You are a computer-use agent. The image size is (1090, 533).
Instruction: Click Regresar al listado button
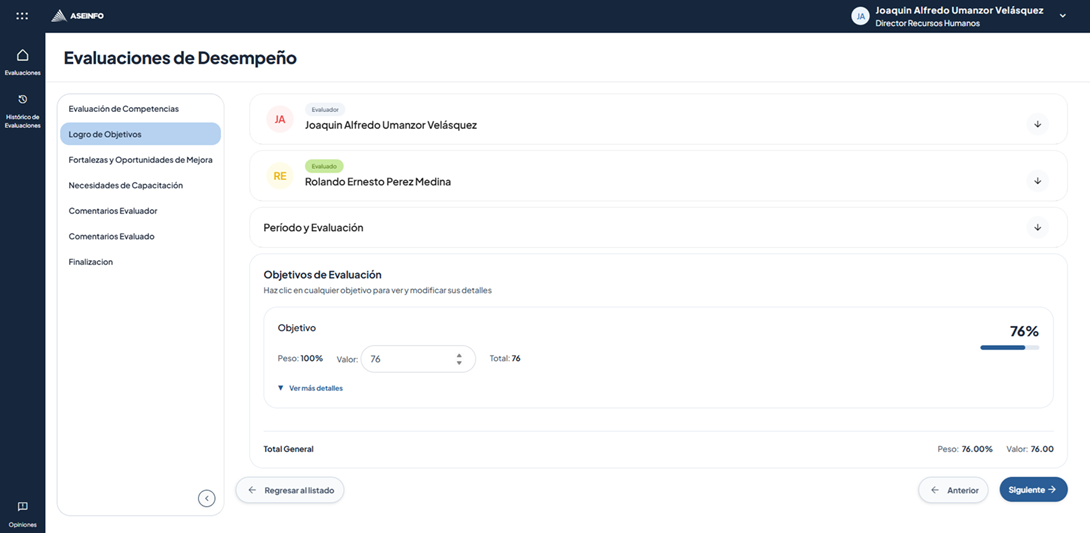point(290,490)
